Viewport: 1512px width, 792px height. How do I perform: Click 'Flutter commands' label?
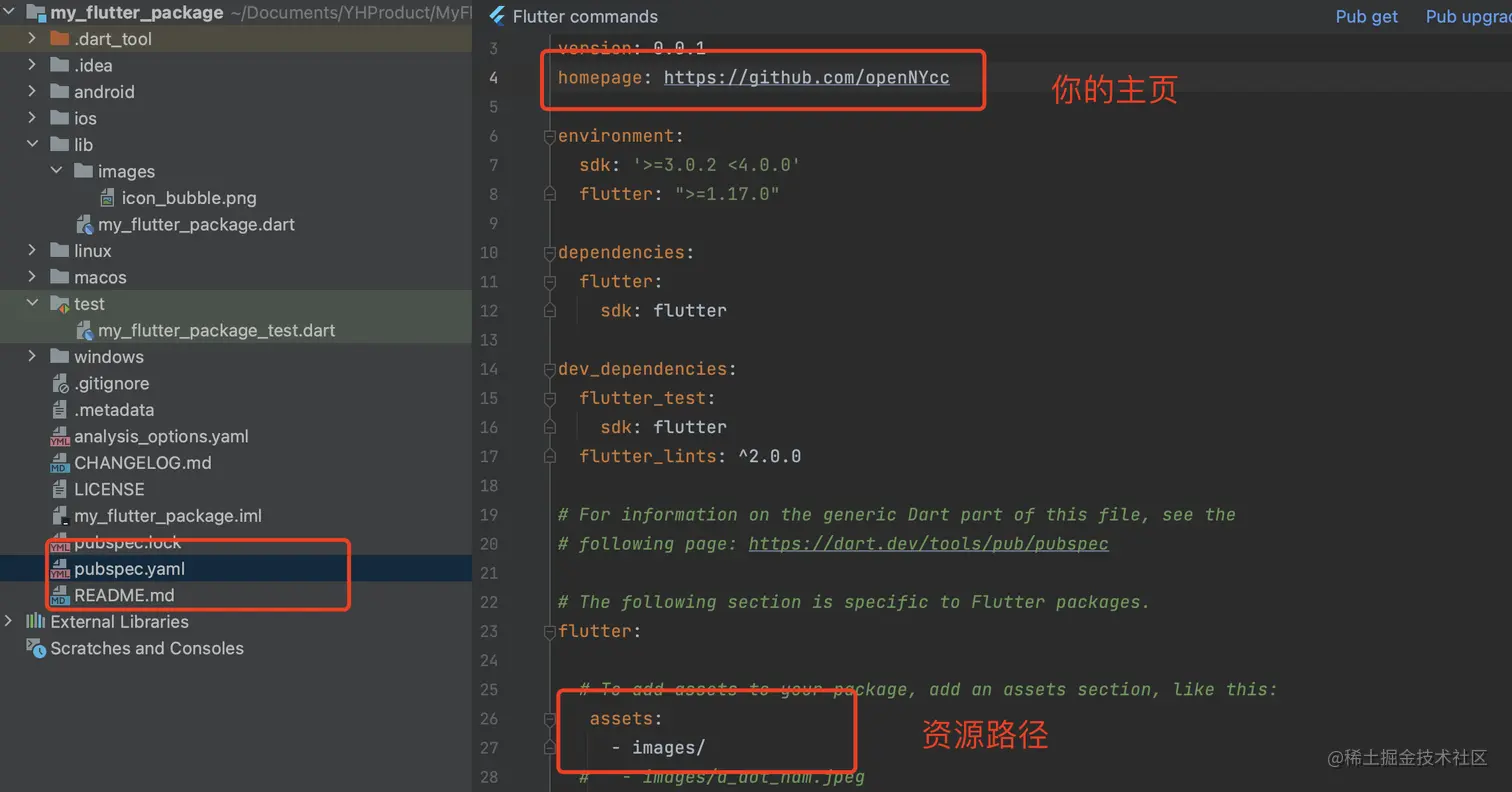(585, 16)
